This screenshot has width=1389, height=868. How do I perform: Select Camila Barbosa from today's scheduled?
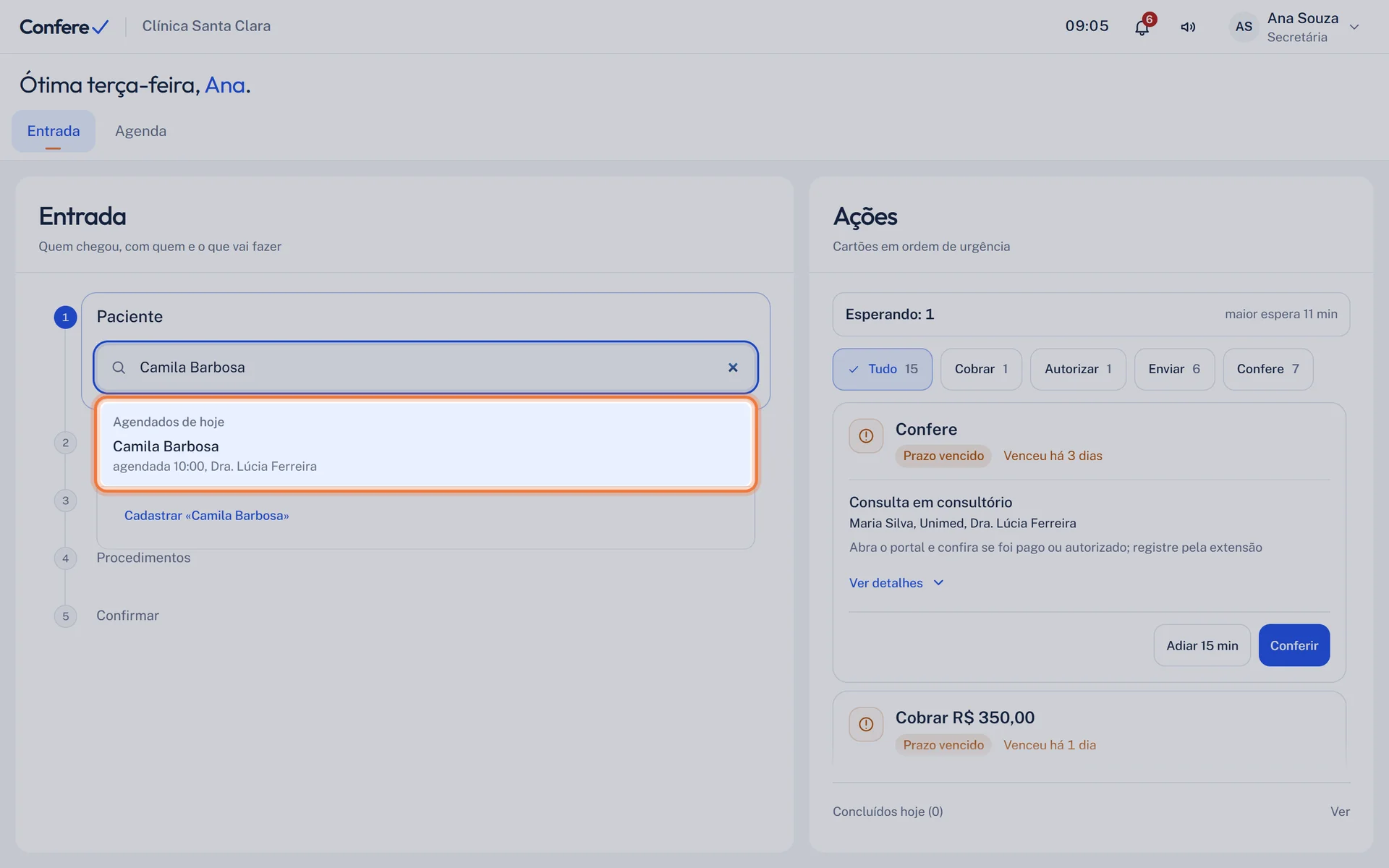[426, 444]
